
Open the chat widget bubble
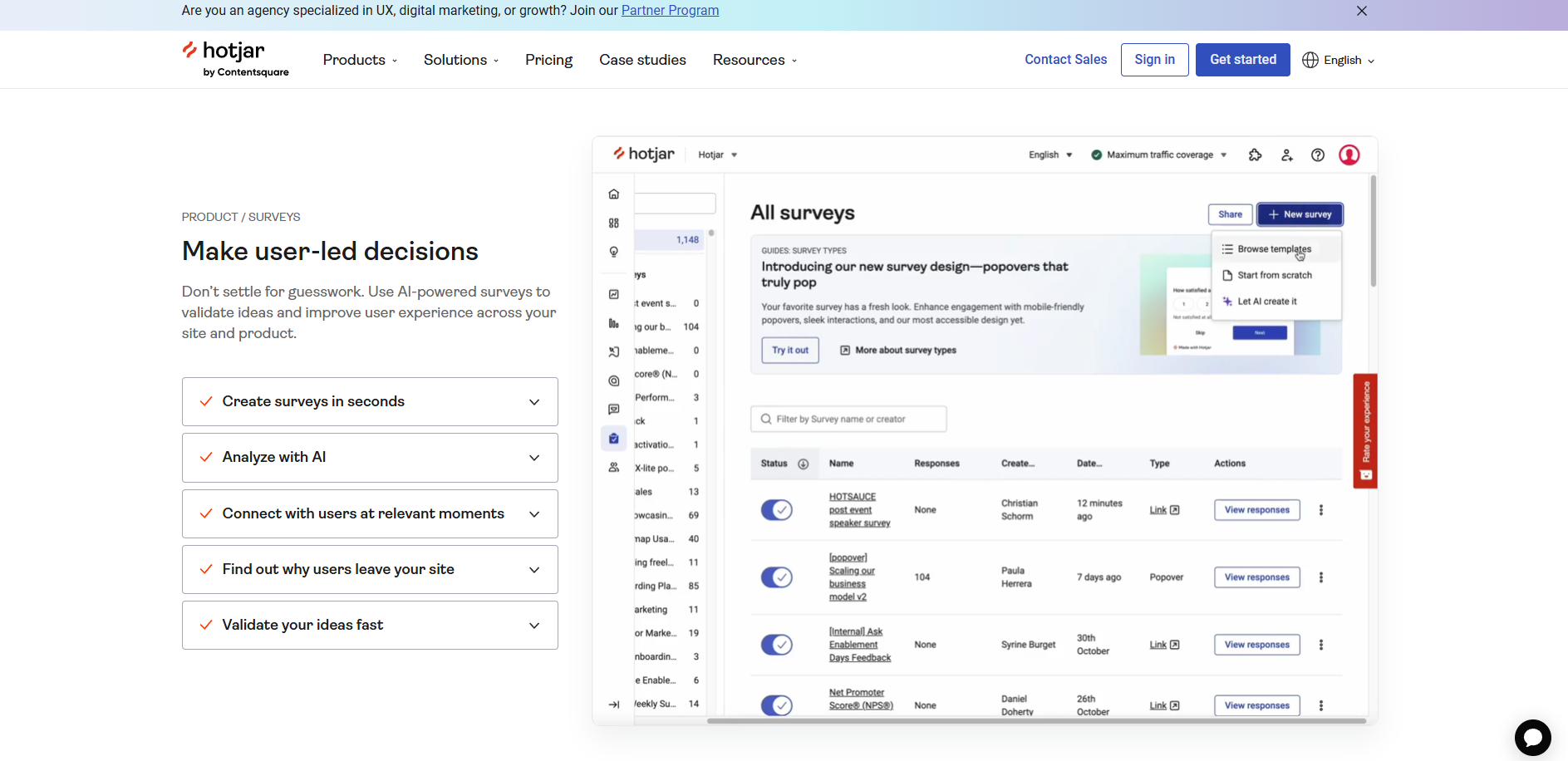(1533, 738)
